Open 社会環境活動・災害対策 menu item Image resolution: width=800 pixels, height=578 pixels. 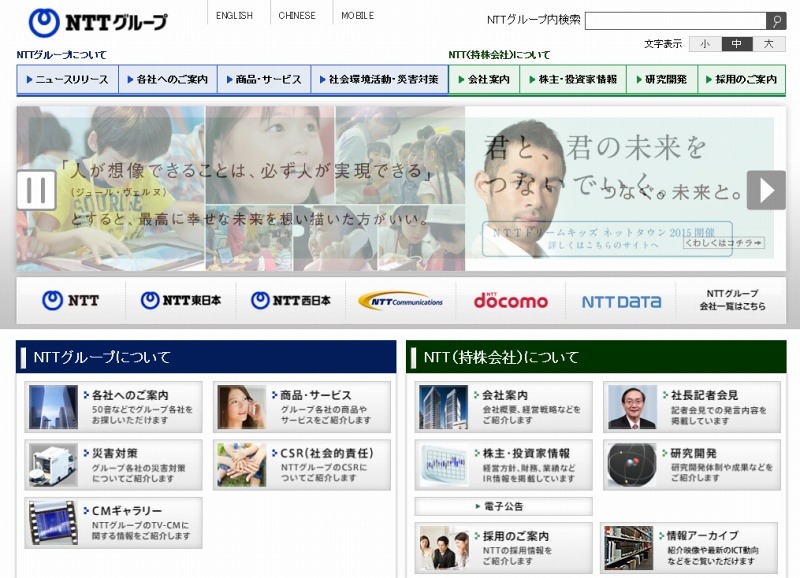click(x=380, y=79)
